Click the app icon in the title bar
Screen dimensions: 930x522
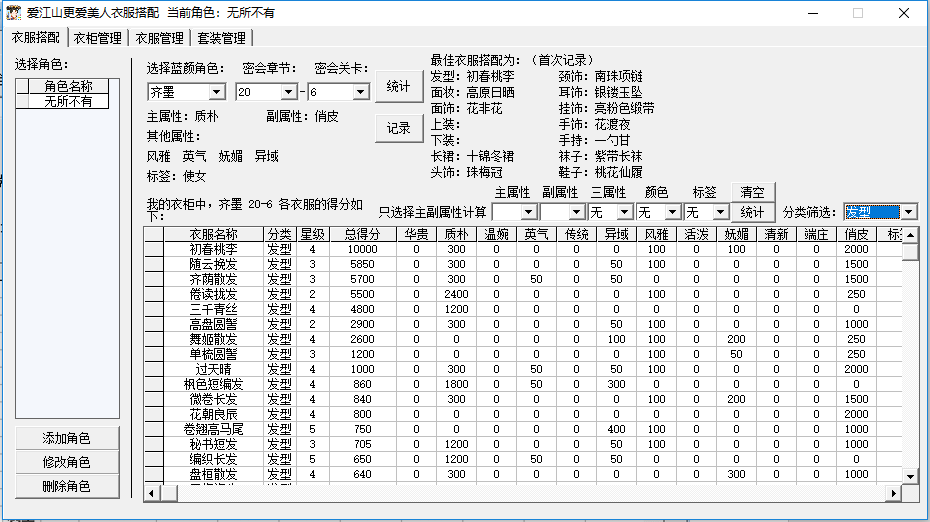[13, 12]
